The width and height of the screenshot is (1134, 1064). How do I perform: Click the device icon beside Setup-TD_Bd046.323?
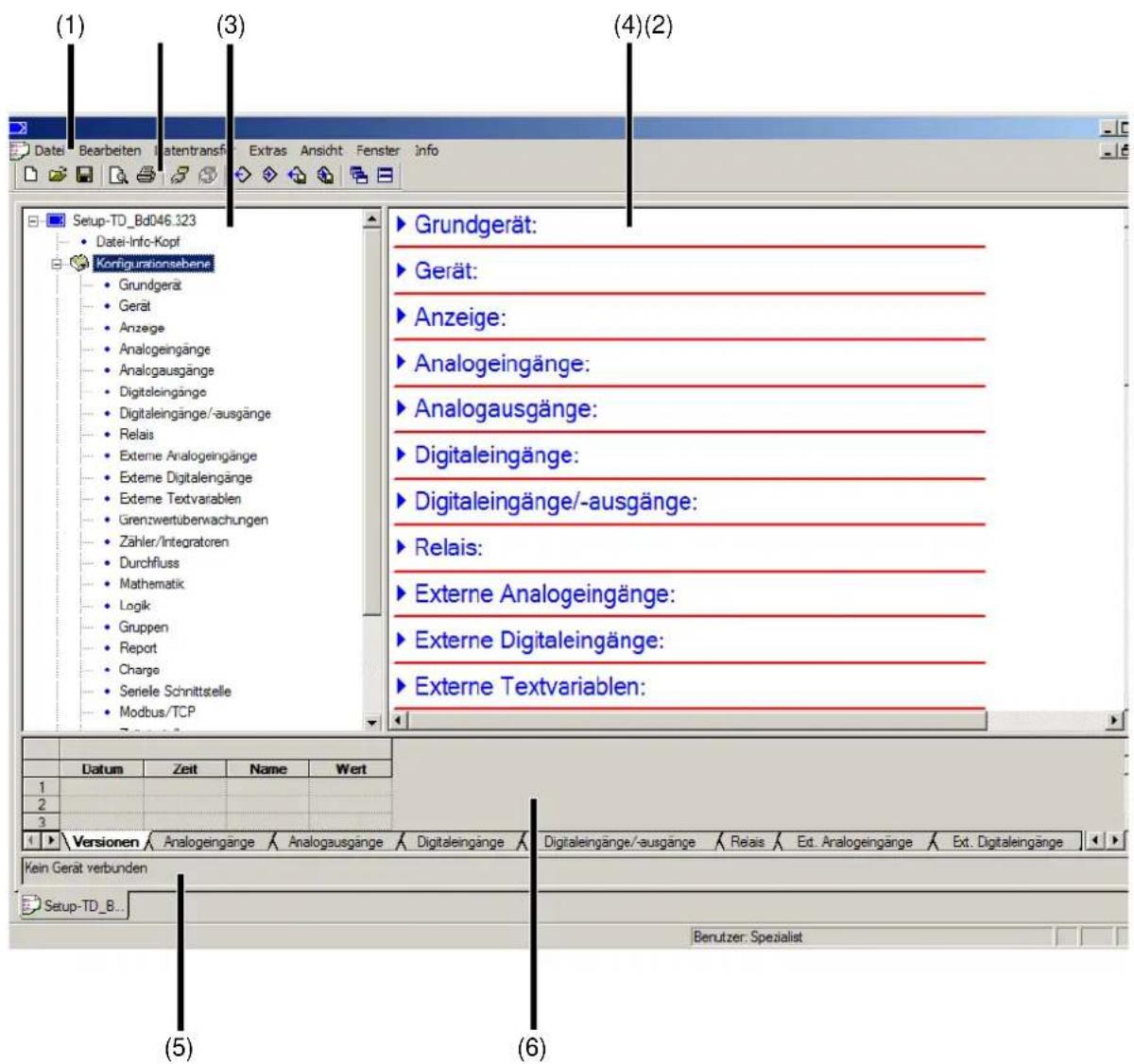(x=56, y=220)
